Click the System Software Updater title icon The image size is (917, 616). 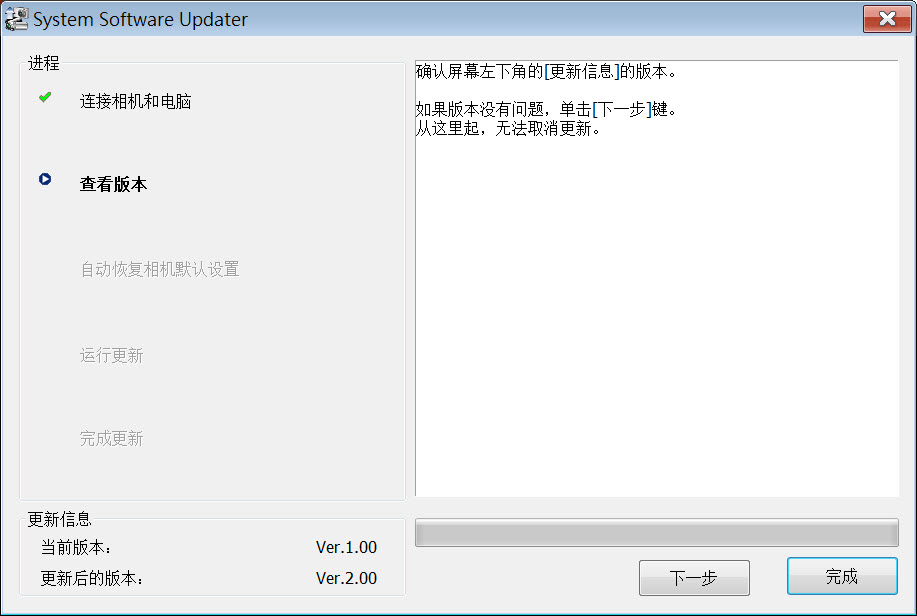click(x=16, y=19)
